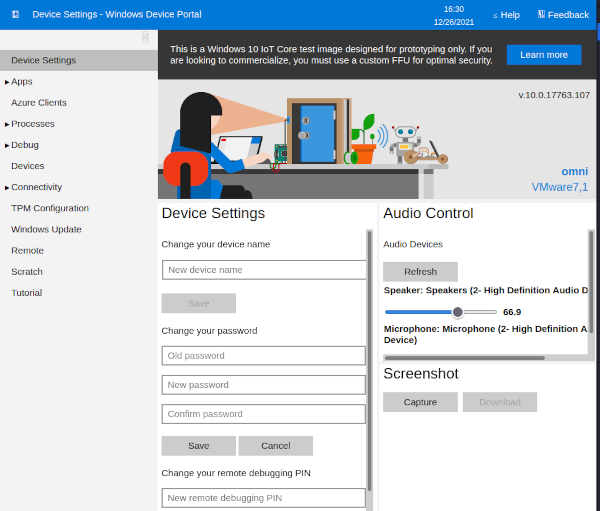Viewport: 600px width, 511px height.
Task: Click Audio Control vertical scrollbar
Action: (x=591, y=281)
